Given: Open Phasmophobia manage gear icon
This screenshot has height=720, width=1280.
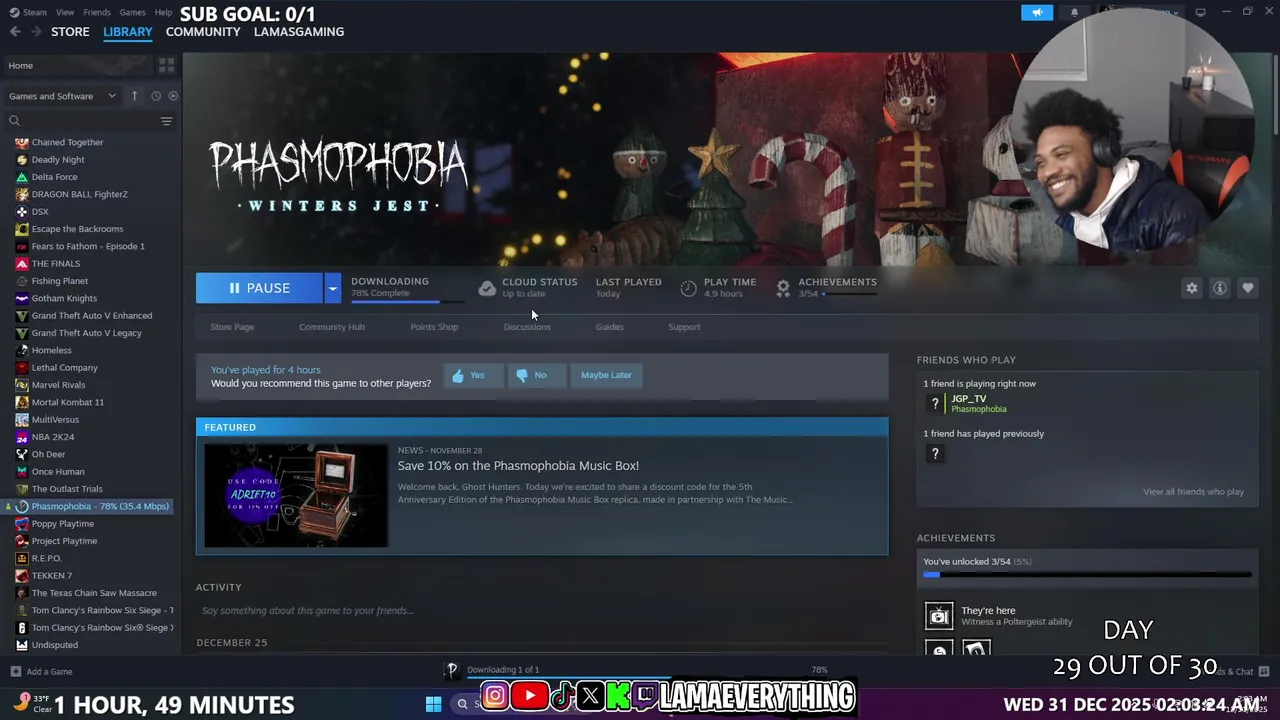Looking at the screenshot, I should tap(1191, 288).
